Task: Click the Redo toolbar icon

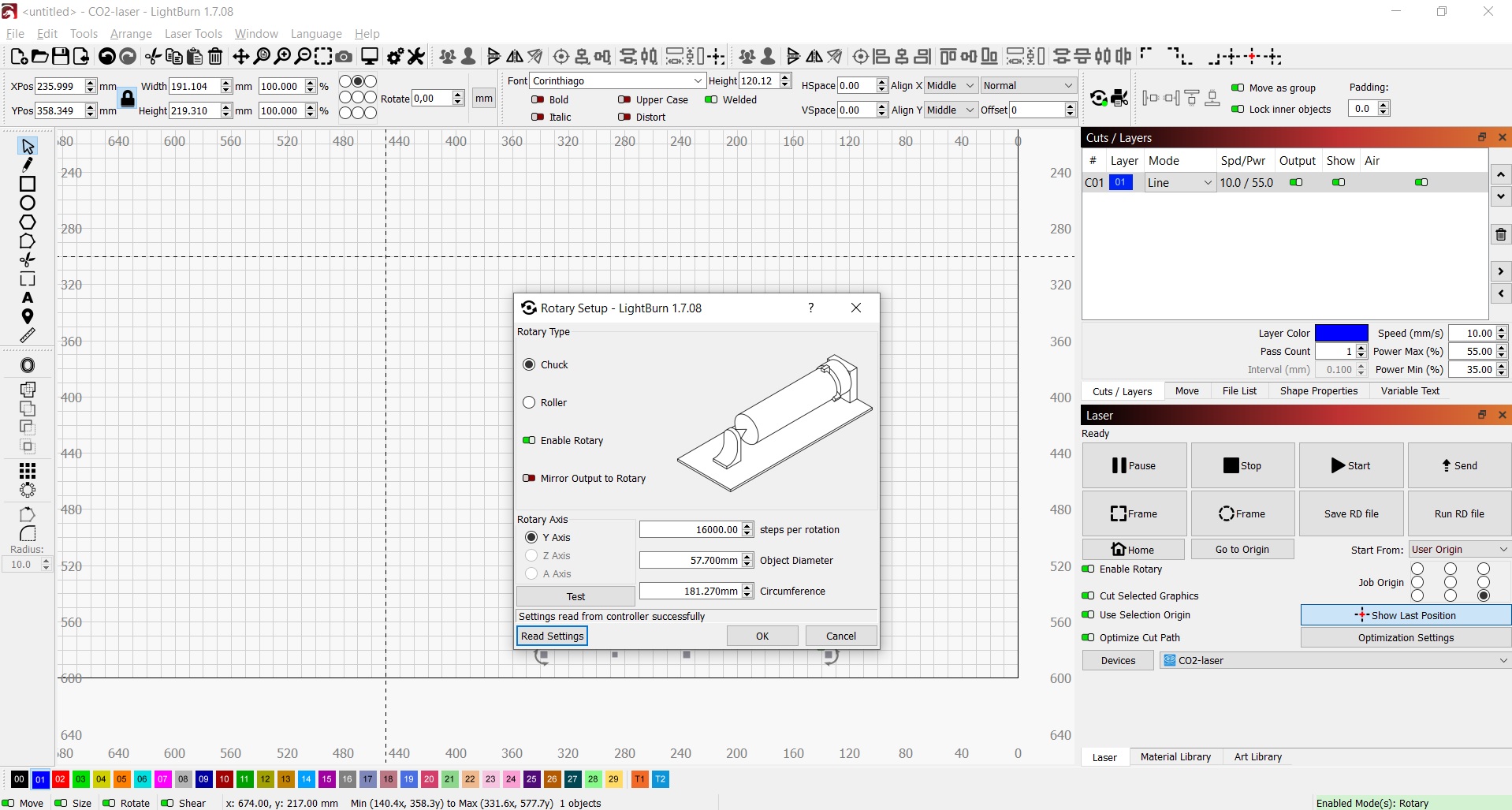Action: pos(128,57)
